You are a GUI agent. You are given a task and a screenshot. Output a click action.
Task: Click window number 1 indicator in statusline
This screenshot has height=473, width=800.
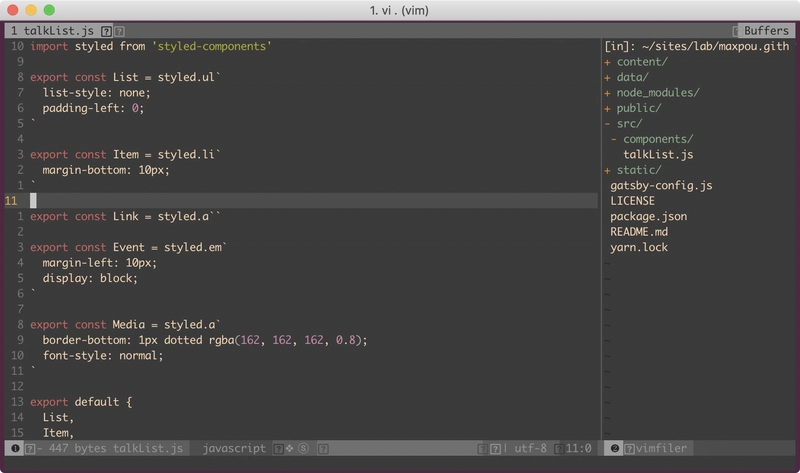click(x=15, y=449)
